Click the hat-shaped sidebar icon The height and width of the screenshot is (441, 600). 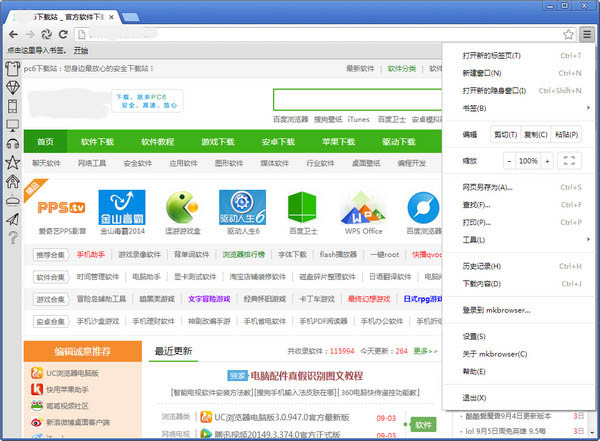pos(13,201)
